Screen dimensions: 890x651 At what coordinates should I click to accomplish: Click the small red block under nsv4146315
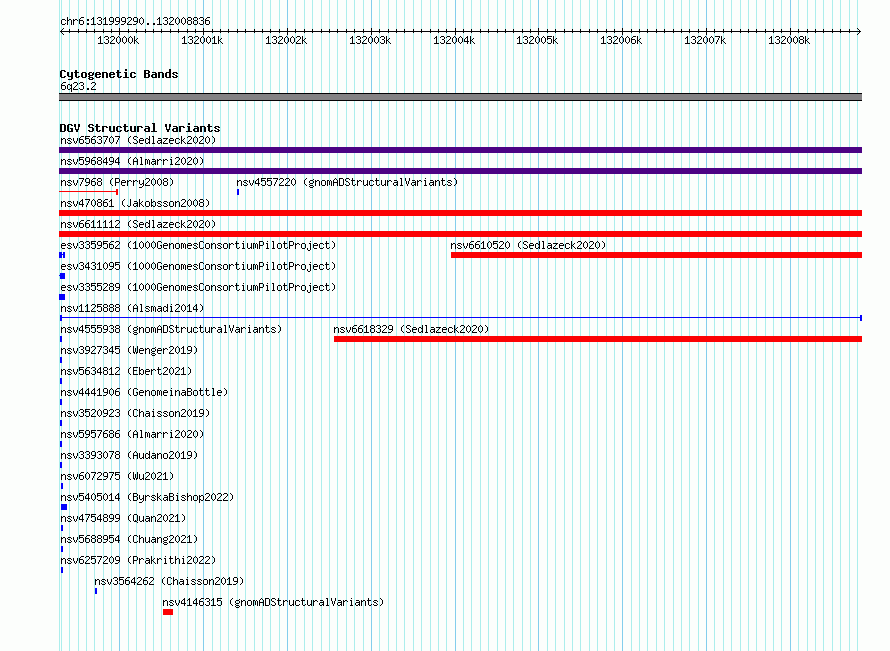click(167, 612)
